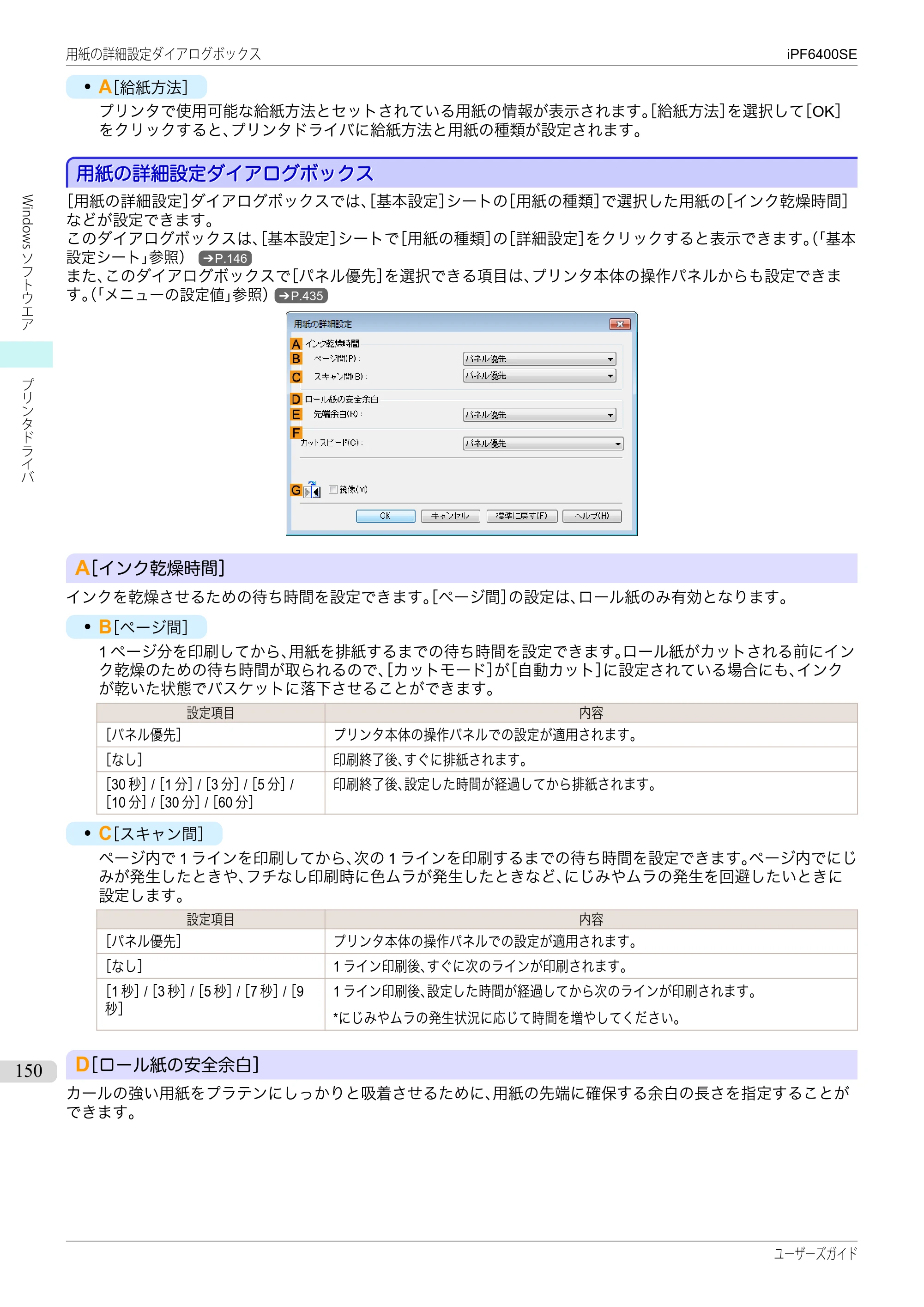Click OK in the 用紙の詳細設定 dialog

point(385,516)
